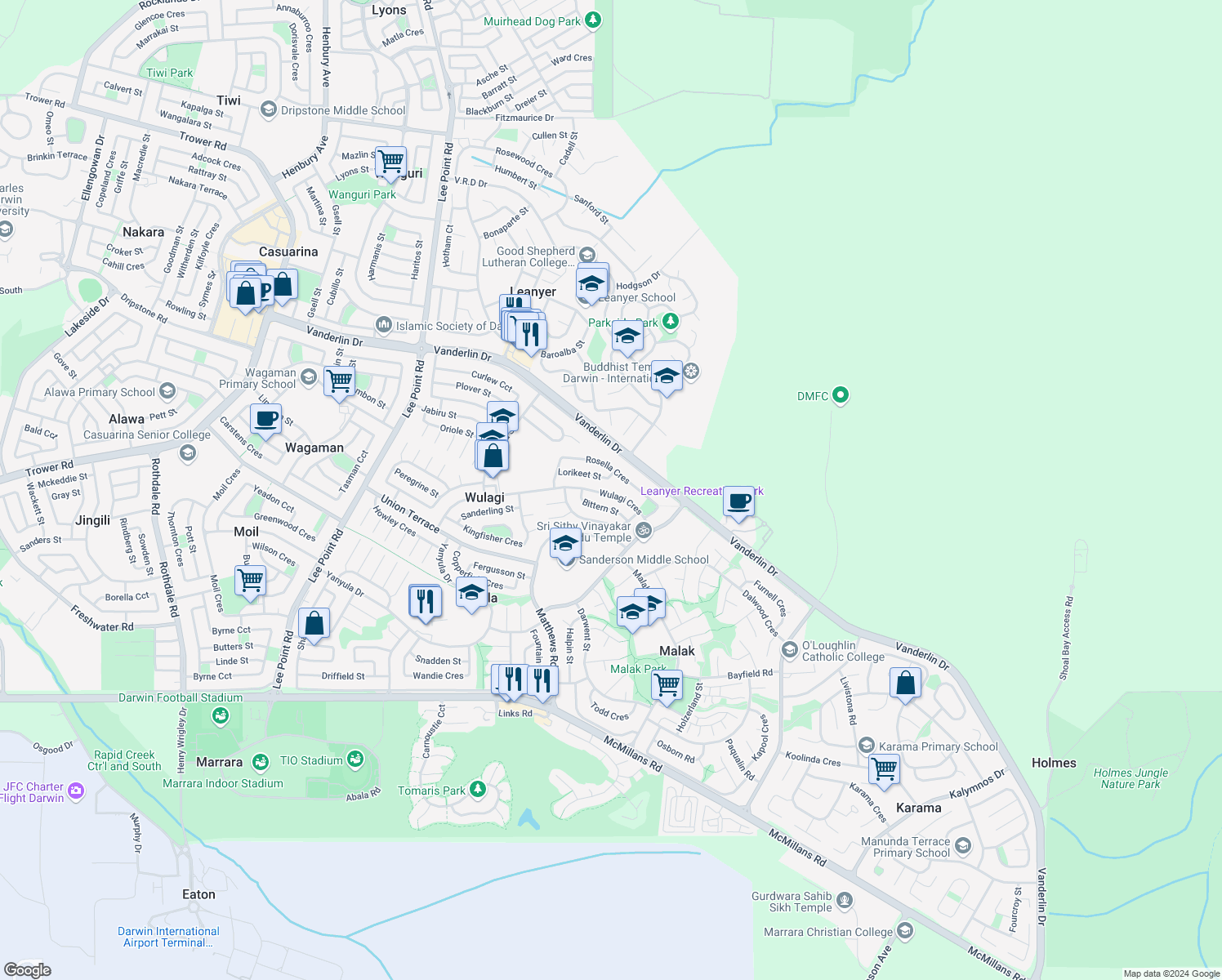Image resolution: width=1222 pixels, height=980 pixels.
Task: Select the grocery cart marker near Karama Primary School
Action: click(x=884, y=770)
